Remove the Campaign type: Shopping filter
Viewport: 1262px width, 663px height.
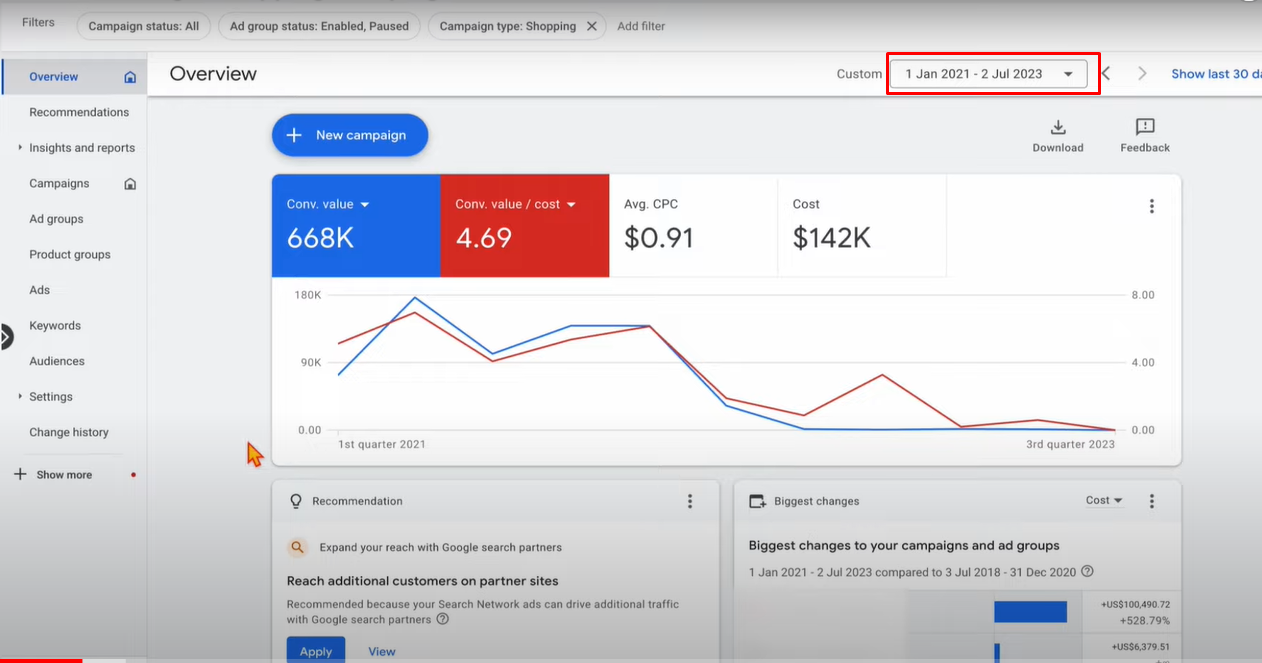[592, 26]
